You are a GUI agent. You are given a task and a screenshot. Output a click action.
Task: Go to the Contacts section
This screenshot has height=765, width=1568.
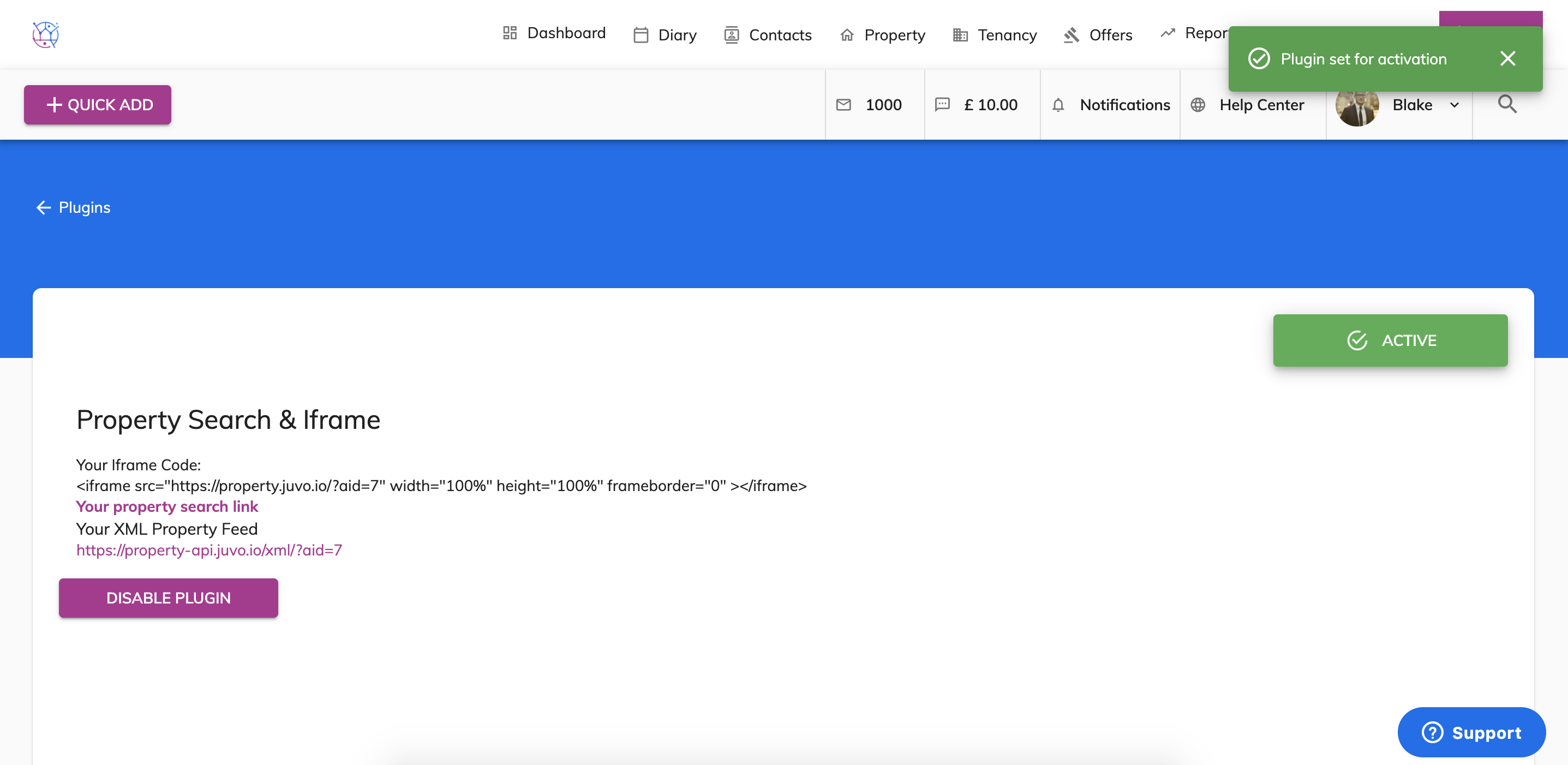click(768, 35)
